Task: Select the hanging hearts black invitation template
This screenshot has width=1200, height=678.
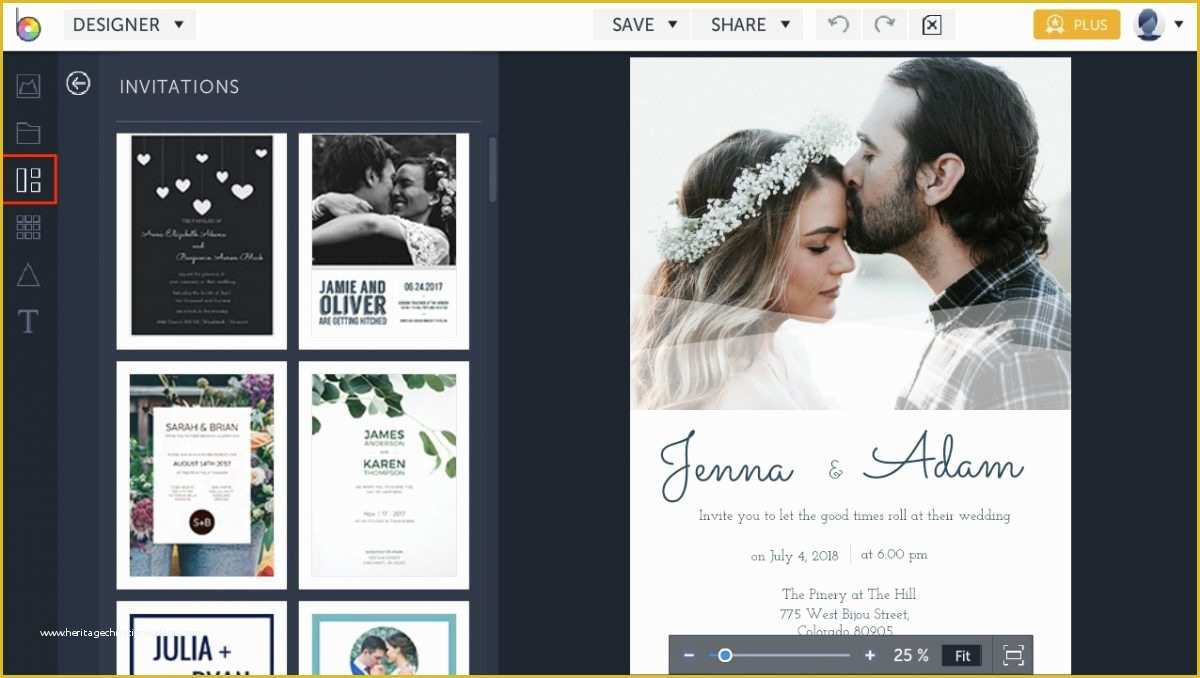Action: pos(202,241)
